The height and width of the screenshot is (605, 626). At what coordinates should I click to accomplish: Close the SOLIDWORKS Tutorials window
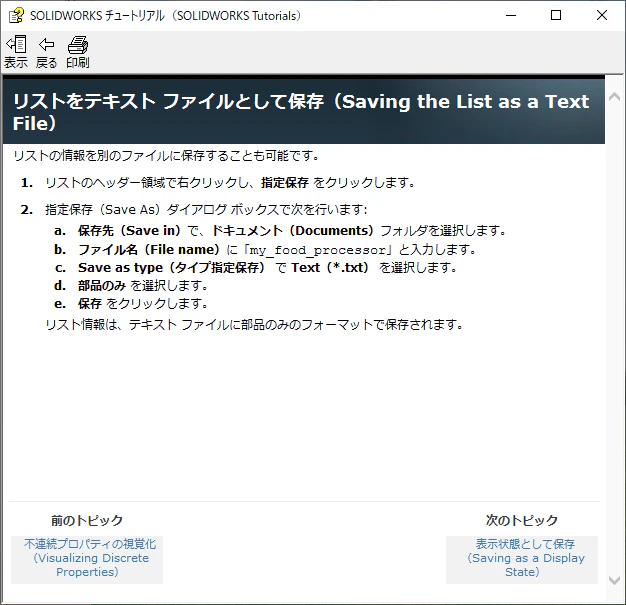pyautogui.click(x=602, y=16)
